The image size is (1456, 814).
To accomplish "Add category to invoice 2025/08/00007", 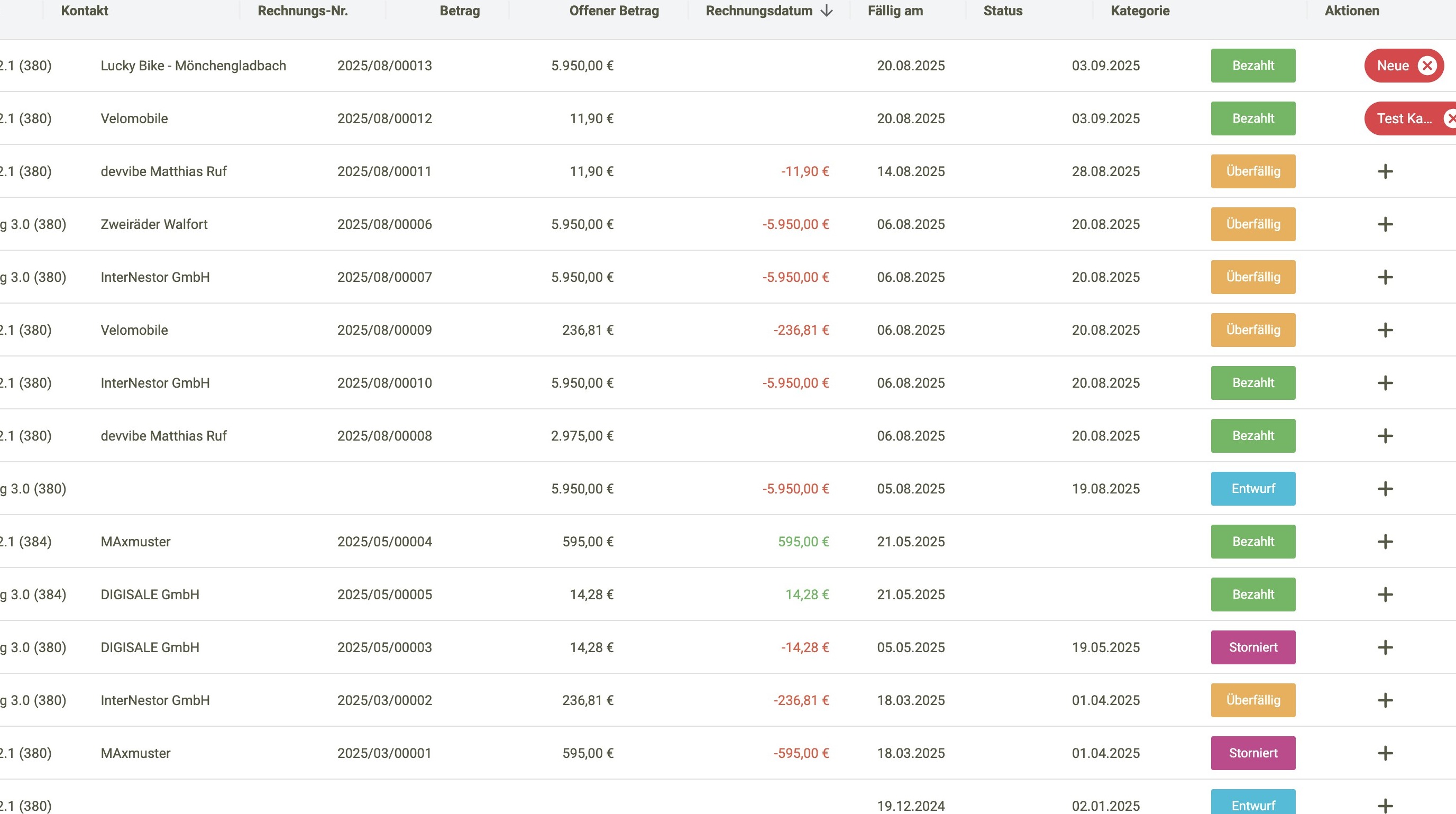I will pos(1385,277).
